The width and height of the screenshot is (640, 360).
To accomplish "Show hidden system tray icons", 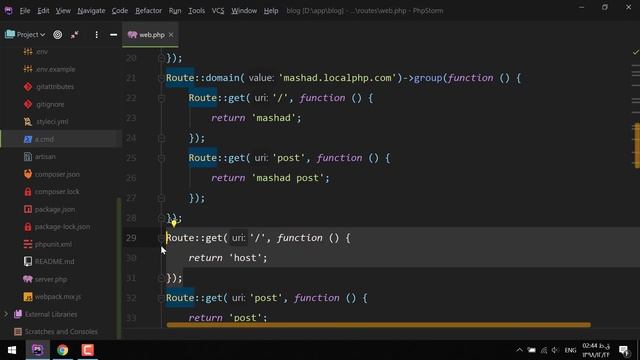I will coord(519,350).
